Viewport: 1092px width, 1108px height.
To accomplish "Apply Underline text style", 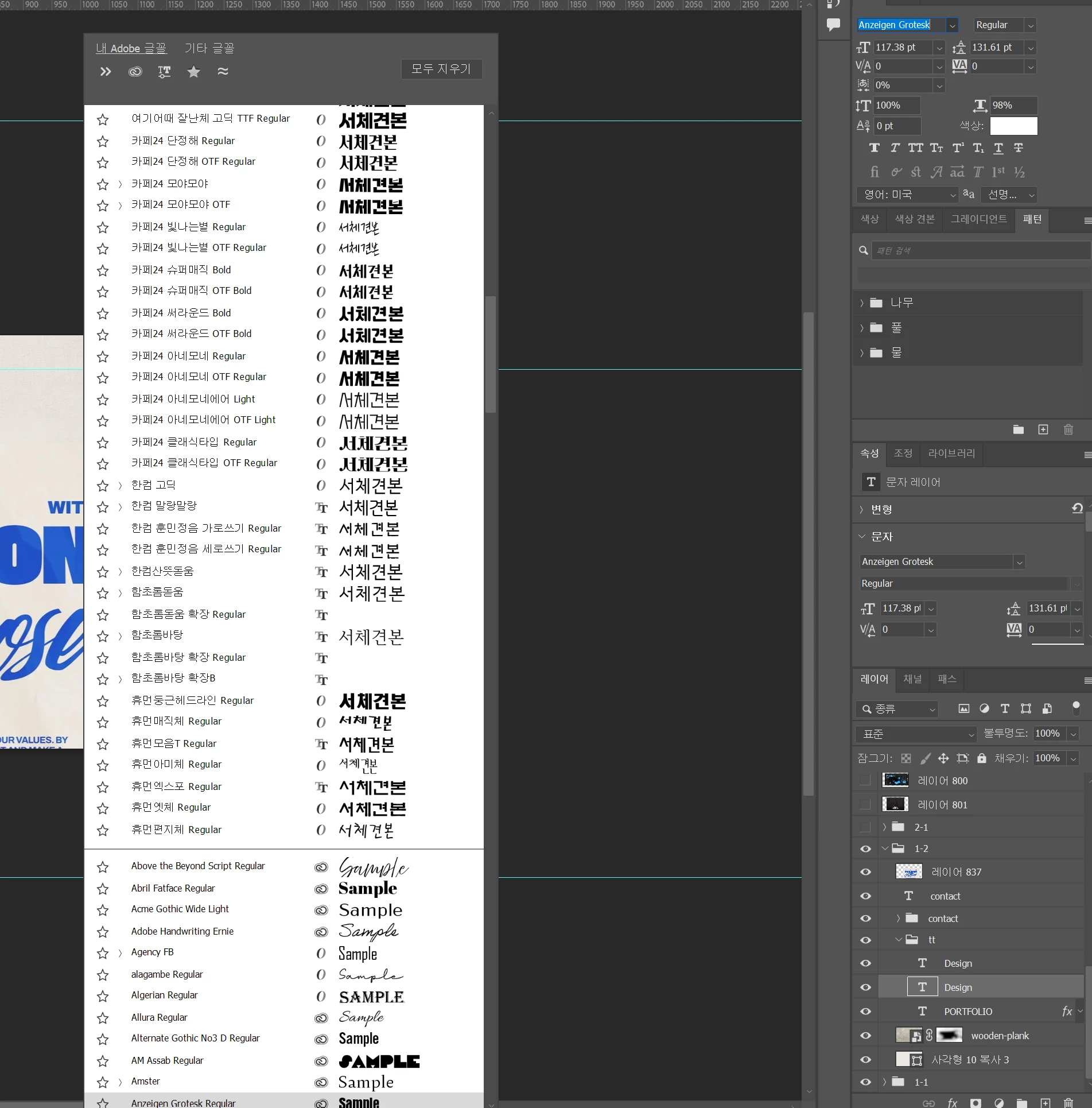I will 998,148.
